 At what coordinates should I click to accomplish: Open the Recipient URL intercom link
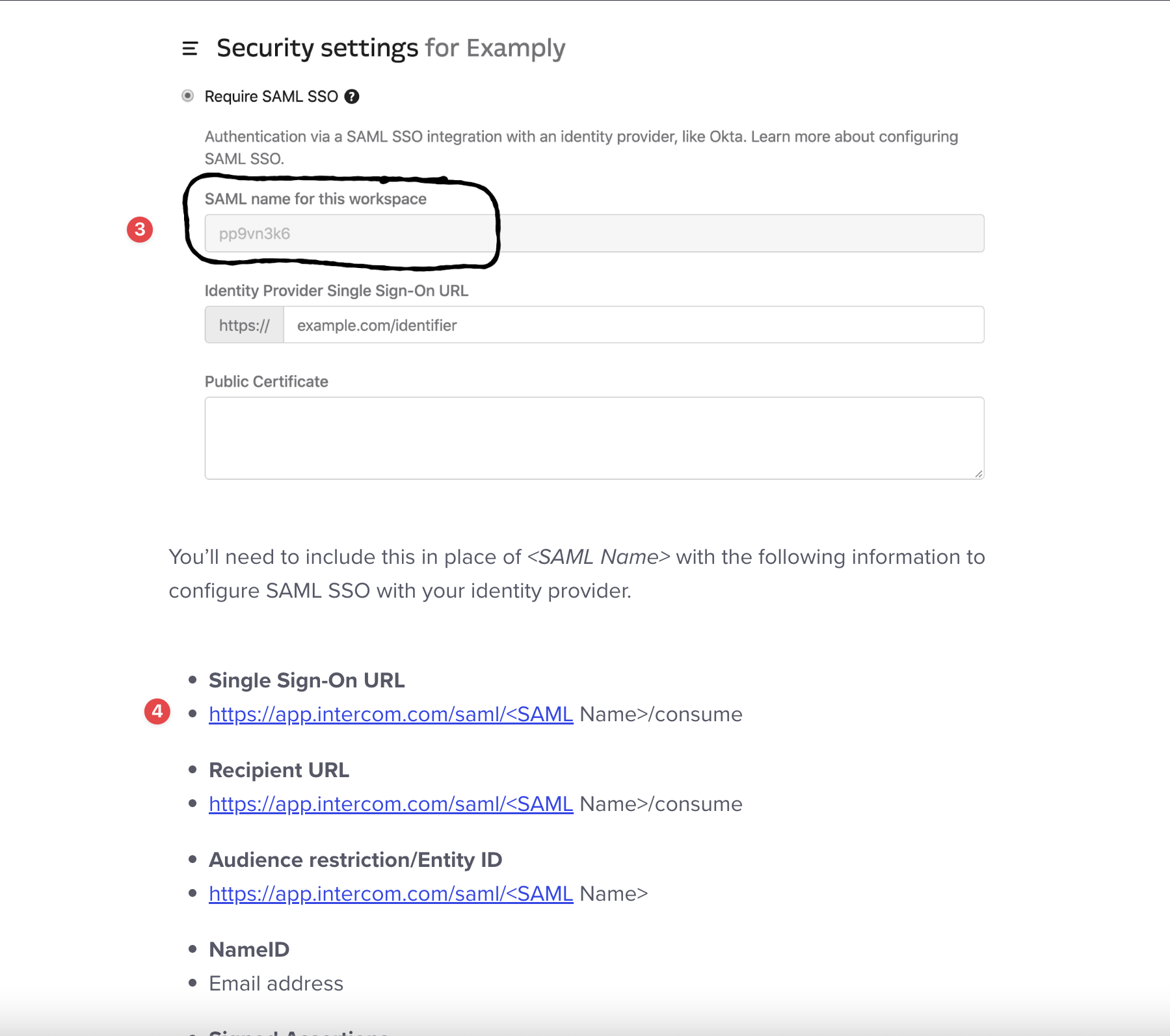[x=390, y=804]
